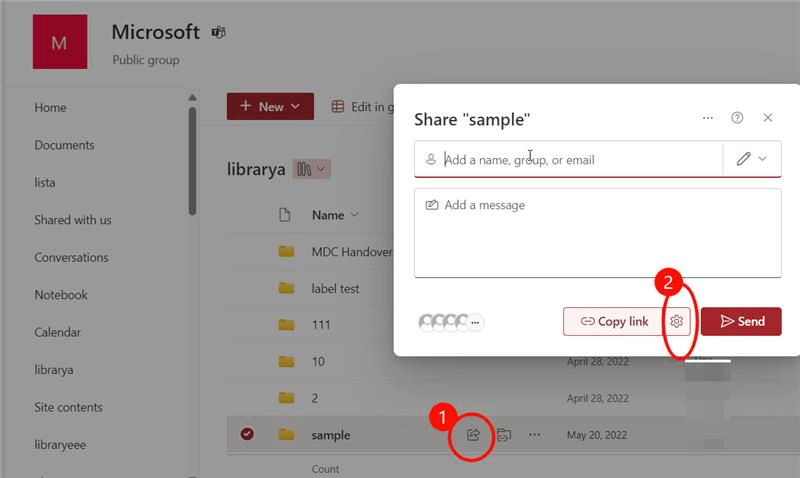The height and width of the screenshot is (478, 800).
Task: Open the New dropdown button
Action: click(270, 107)
